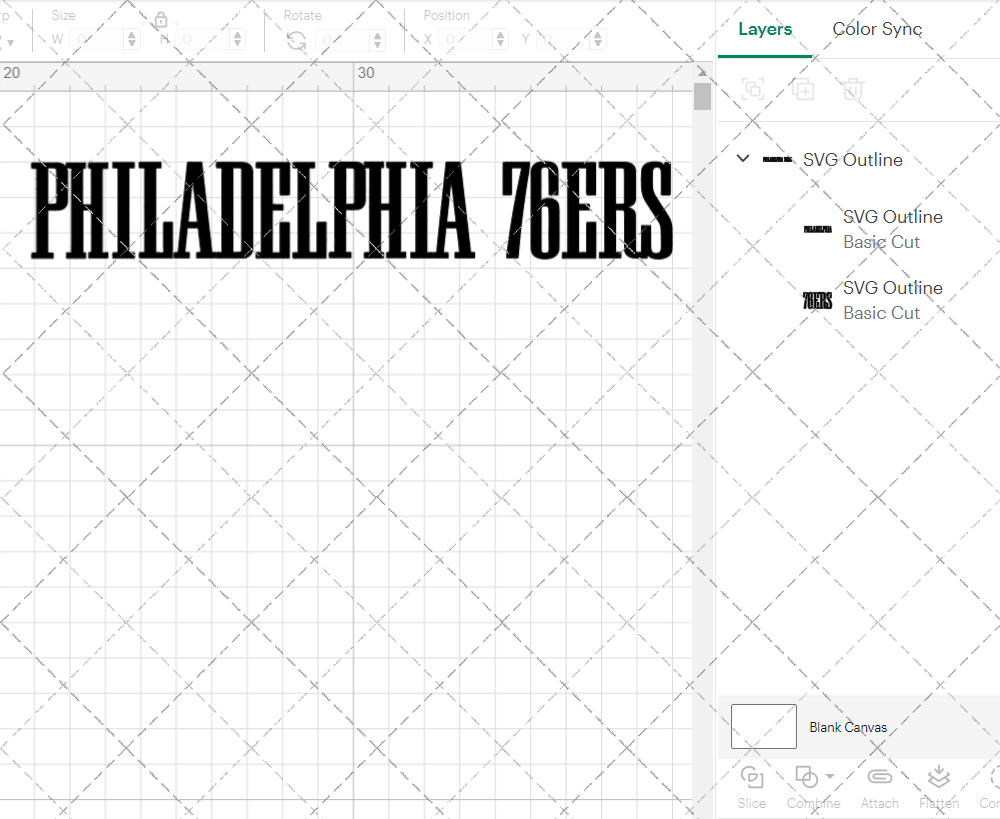The width and height of the screenshot is (1000, 819).
Task: Click the Group layers icon
Action: click(x=753, y=89)
